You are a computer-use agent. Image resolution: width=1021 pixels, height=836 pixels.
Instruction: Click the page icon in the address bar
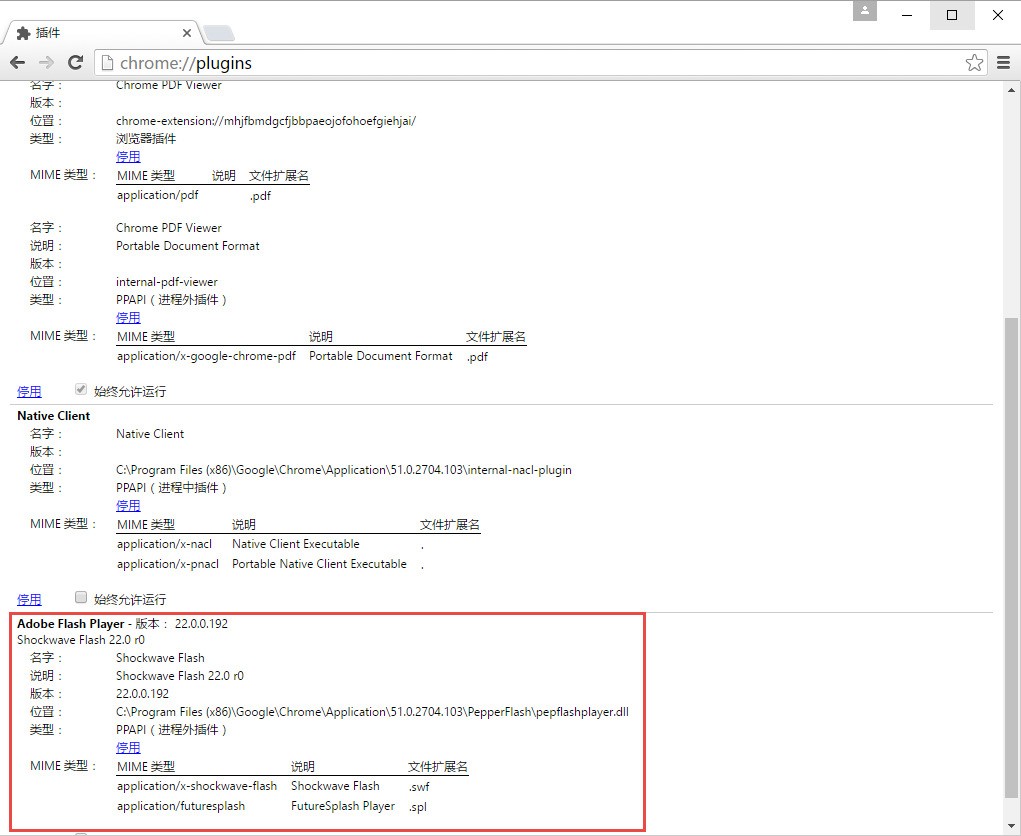[107, 63]
